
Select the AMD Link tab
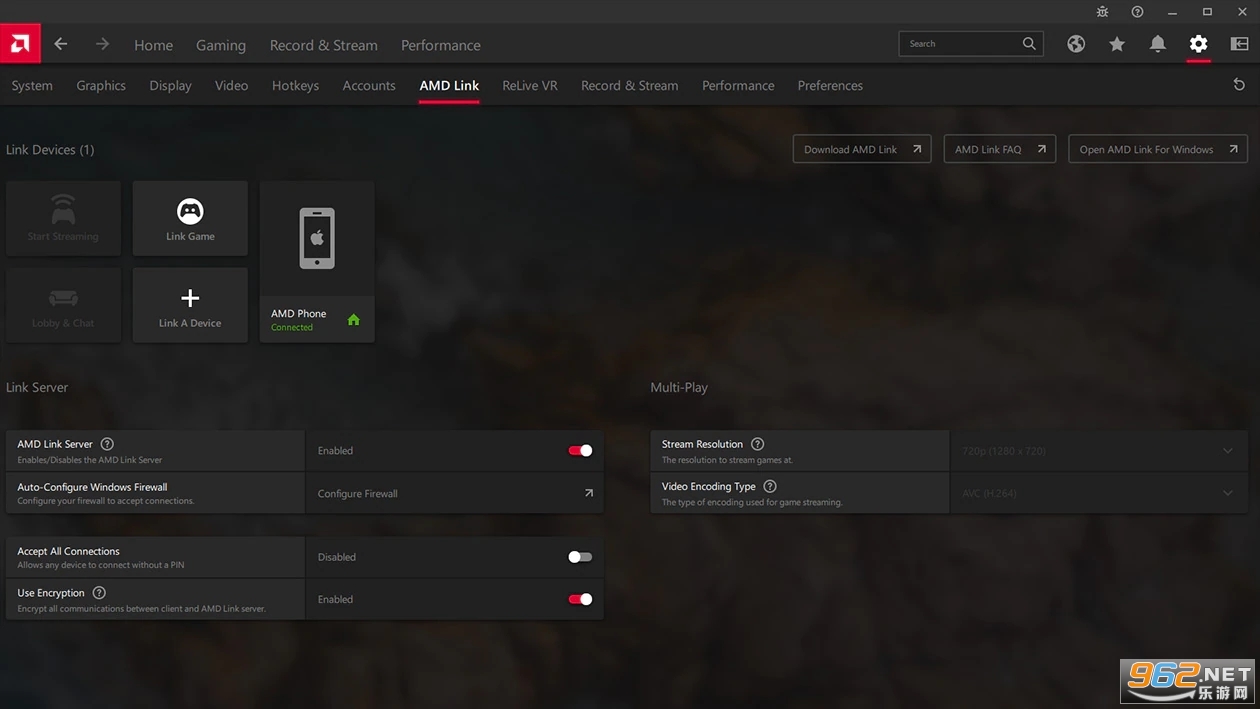click(x=449, y=85)
